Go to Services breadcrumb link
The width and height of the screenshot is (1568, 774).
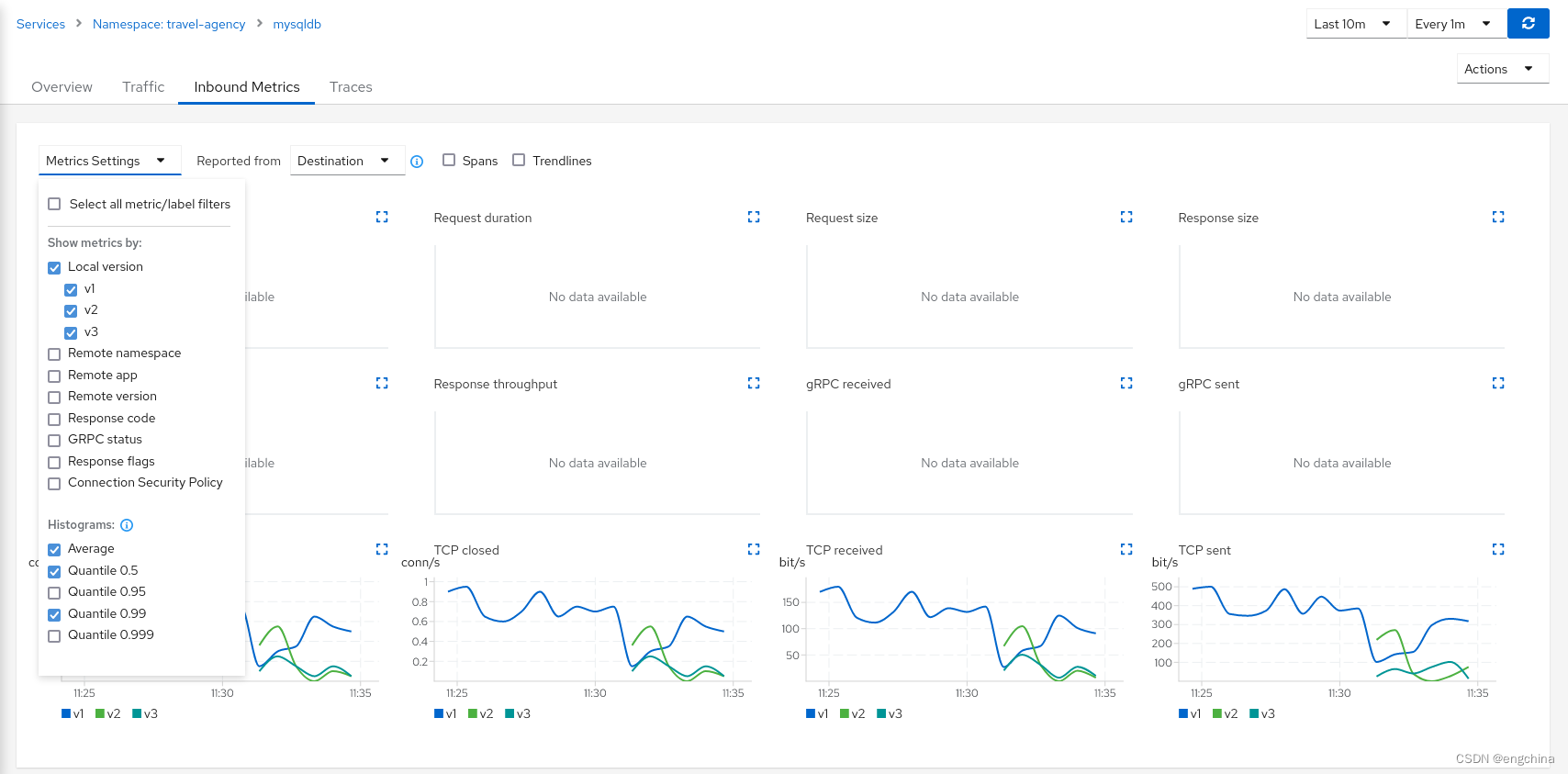[x=40, y=24]
